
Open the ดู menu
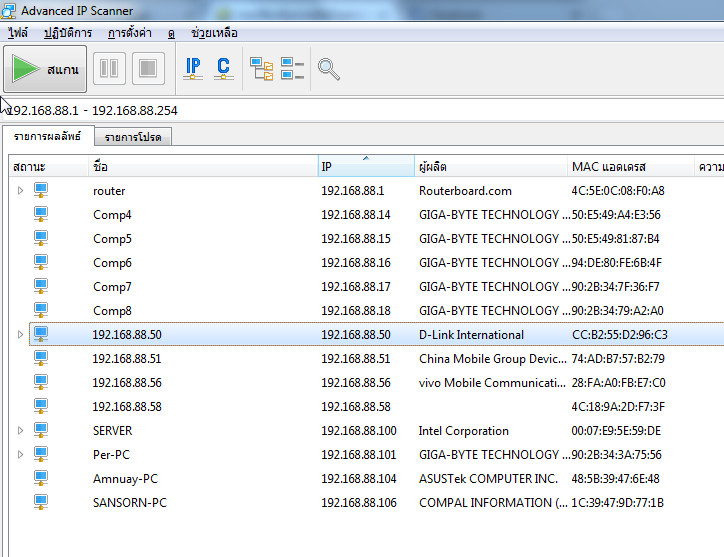coord(171,33)
